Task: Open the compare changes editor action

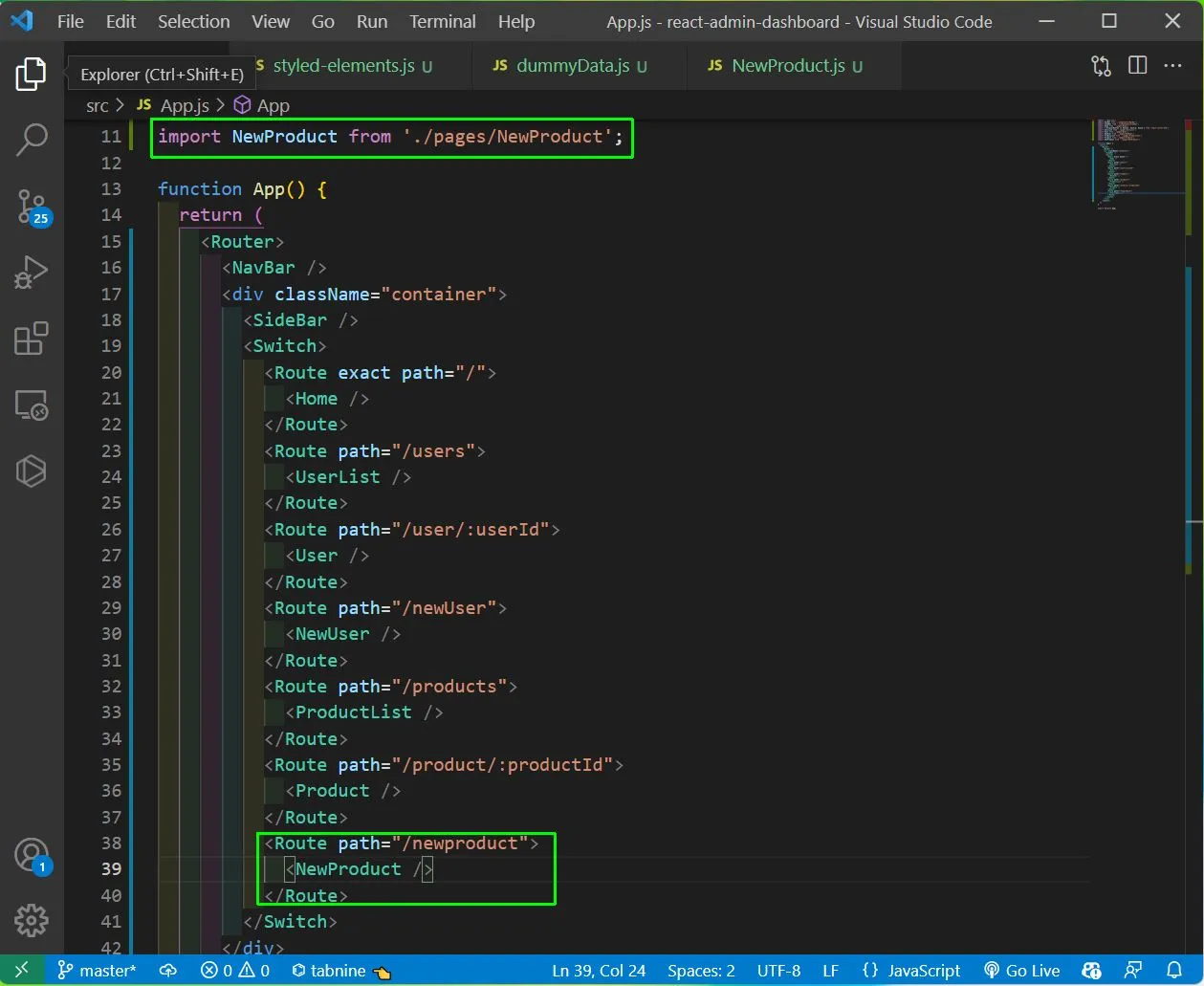Action: pos(1102,65)
